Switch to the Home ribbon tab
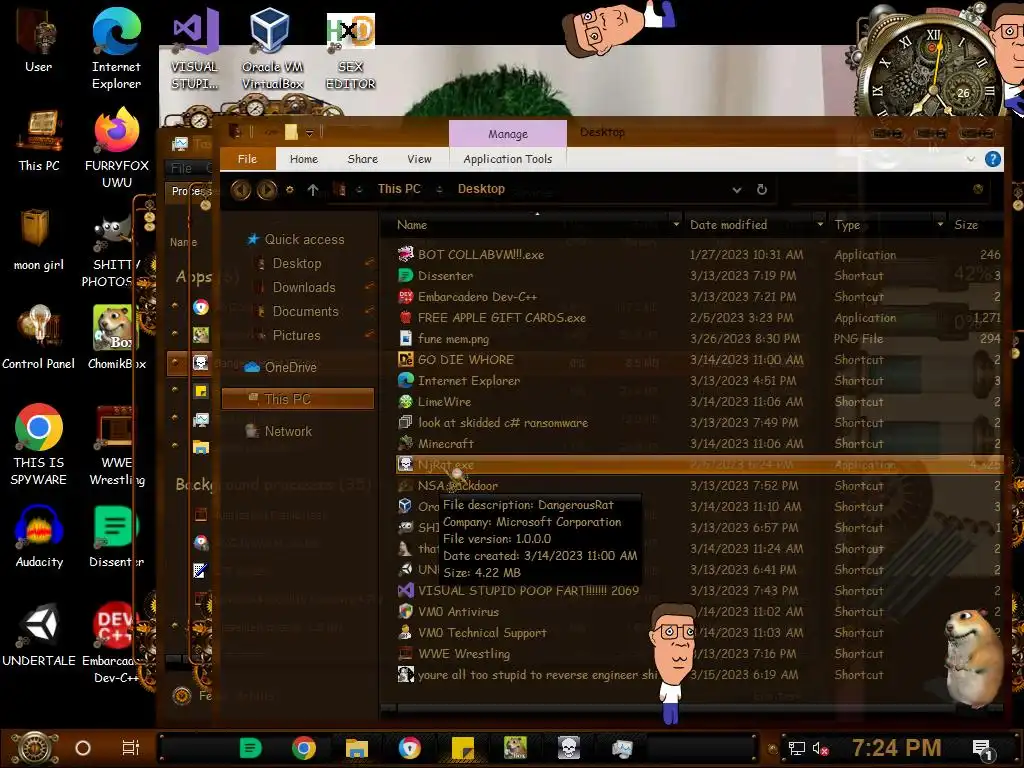This screenshot has height=768, width=1024. pos(304,159)
